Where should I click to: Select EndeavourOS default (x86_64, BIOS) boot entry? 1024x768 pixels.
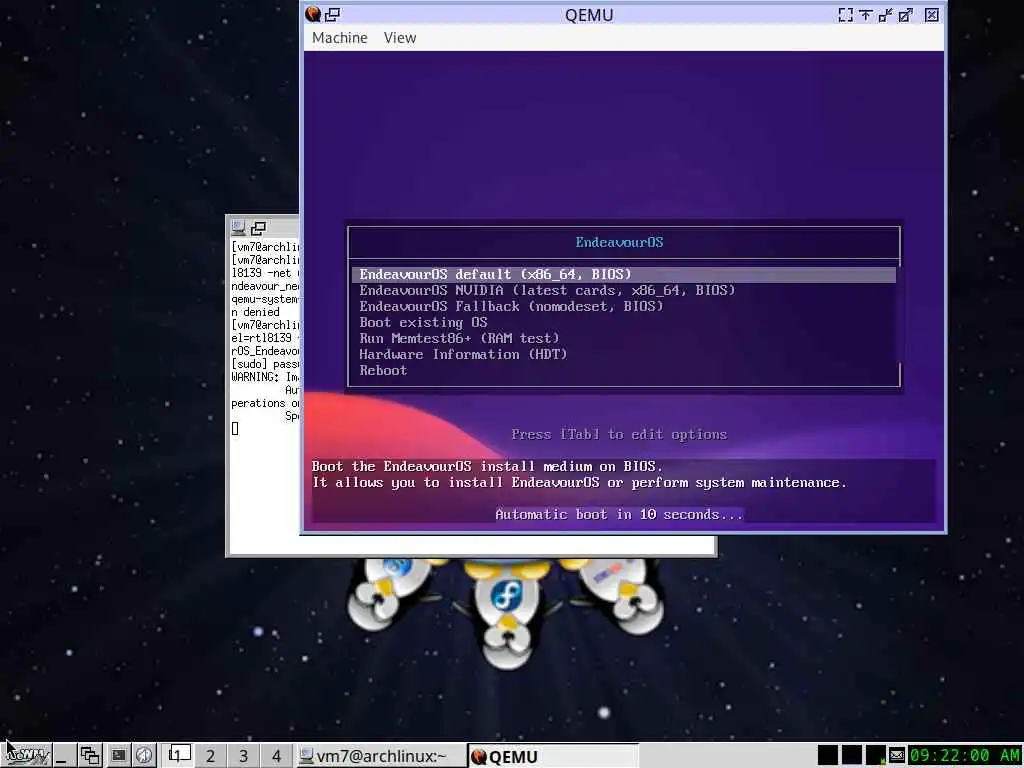coord(624,274)
